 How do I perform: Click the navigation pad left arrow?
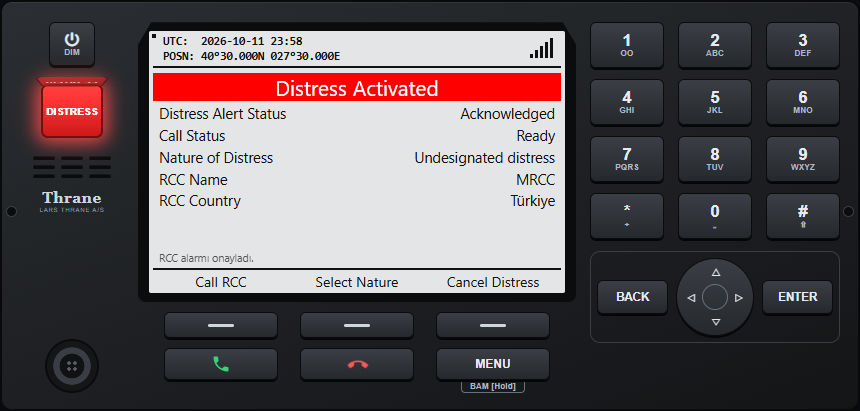[691, 297]
